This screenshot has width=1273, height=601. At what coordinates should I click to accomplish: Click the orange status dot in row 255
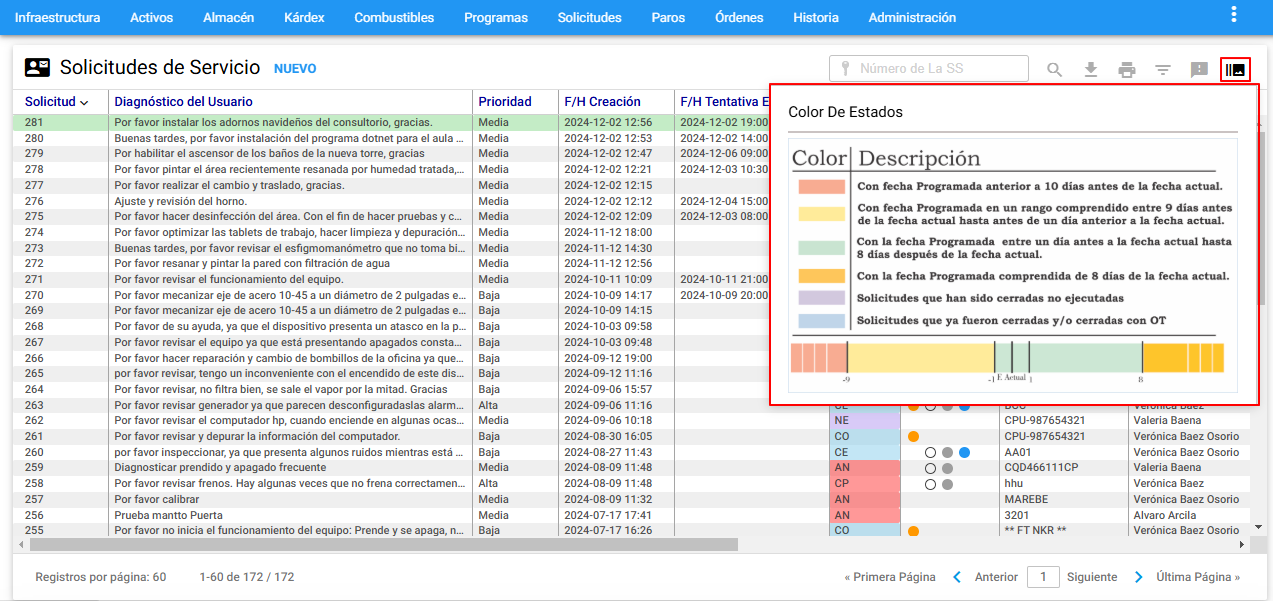(x=913, y=531)
